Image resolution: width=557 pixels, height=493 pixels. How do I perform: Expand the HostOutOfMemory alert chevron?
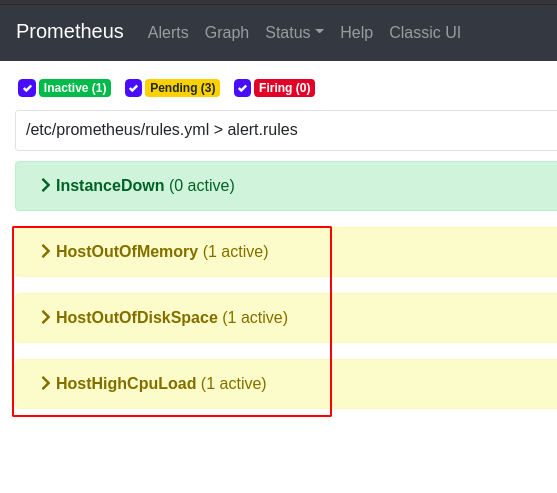(45, 251)
